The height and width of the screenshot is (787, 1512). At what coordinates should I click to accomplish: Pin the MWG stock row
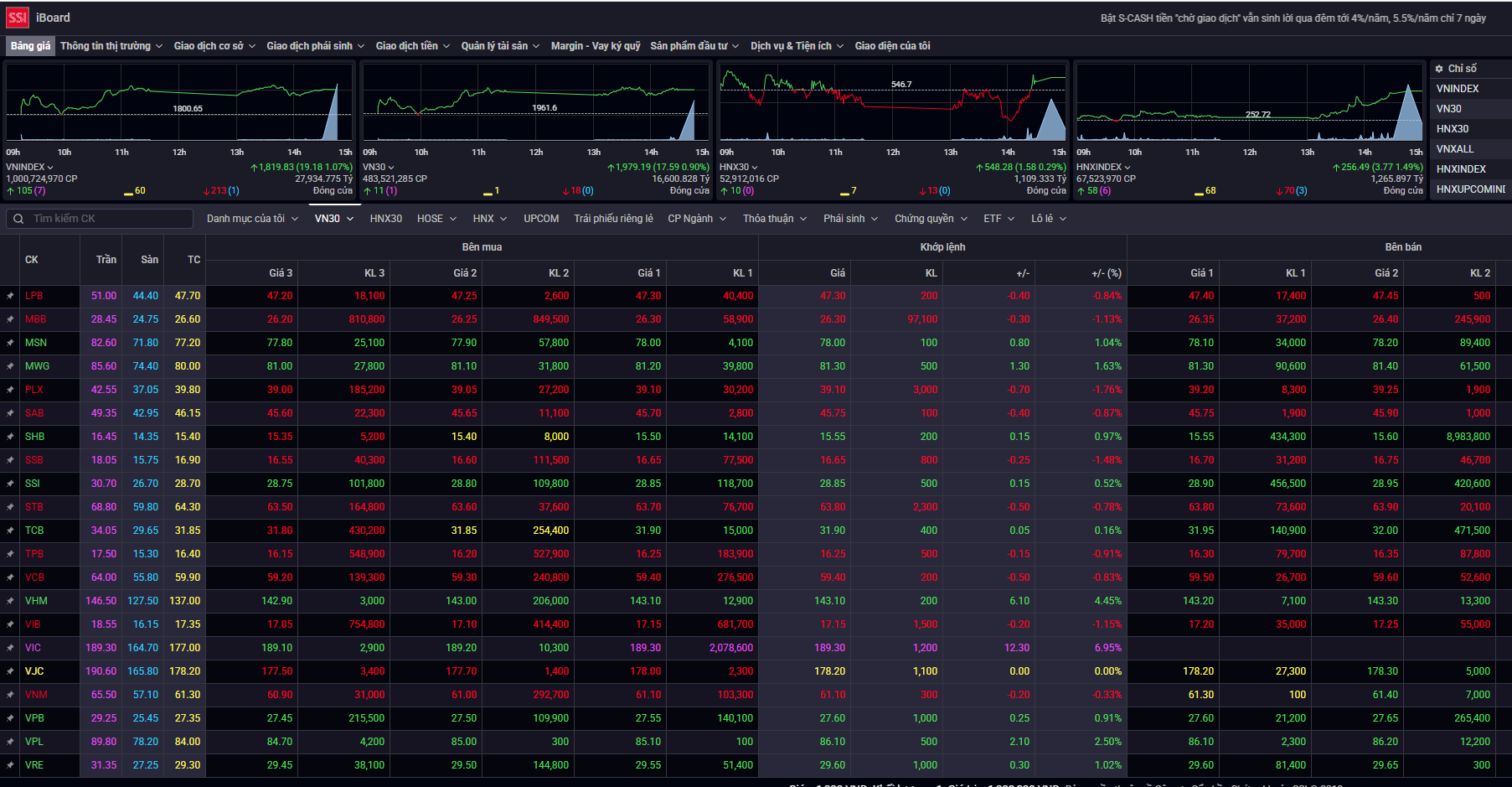pyautogui.click(x=10, y=366)
